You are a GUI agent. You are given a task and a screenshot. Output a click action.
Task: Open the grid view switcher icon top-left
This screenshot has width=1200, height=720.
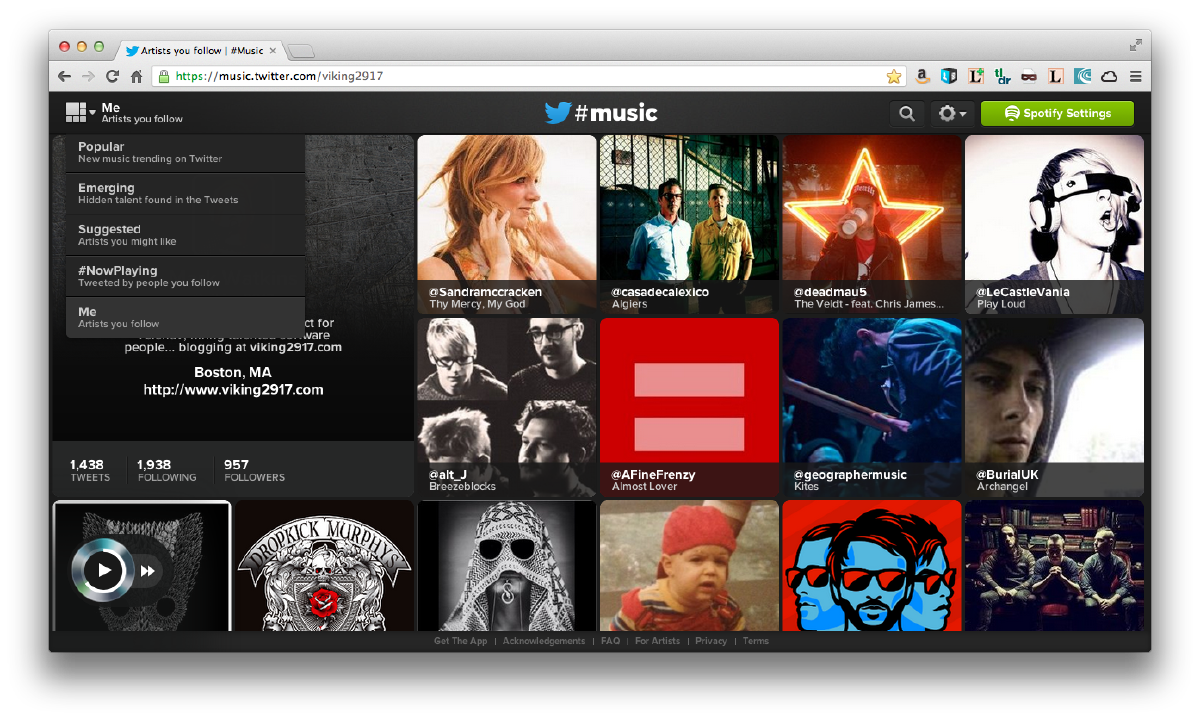point(77,112)
